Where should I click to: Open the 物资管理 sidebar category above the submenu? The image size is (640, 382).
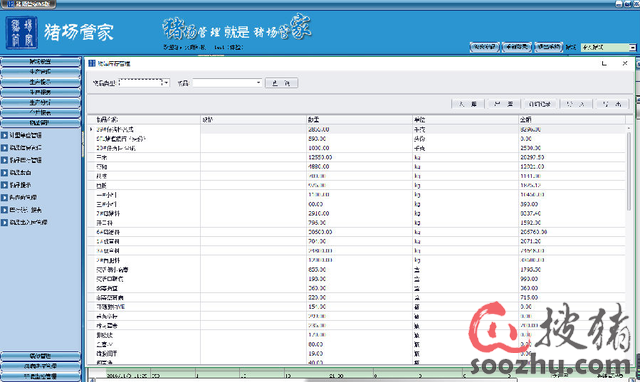pos(40,123)
